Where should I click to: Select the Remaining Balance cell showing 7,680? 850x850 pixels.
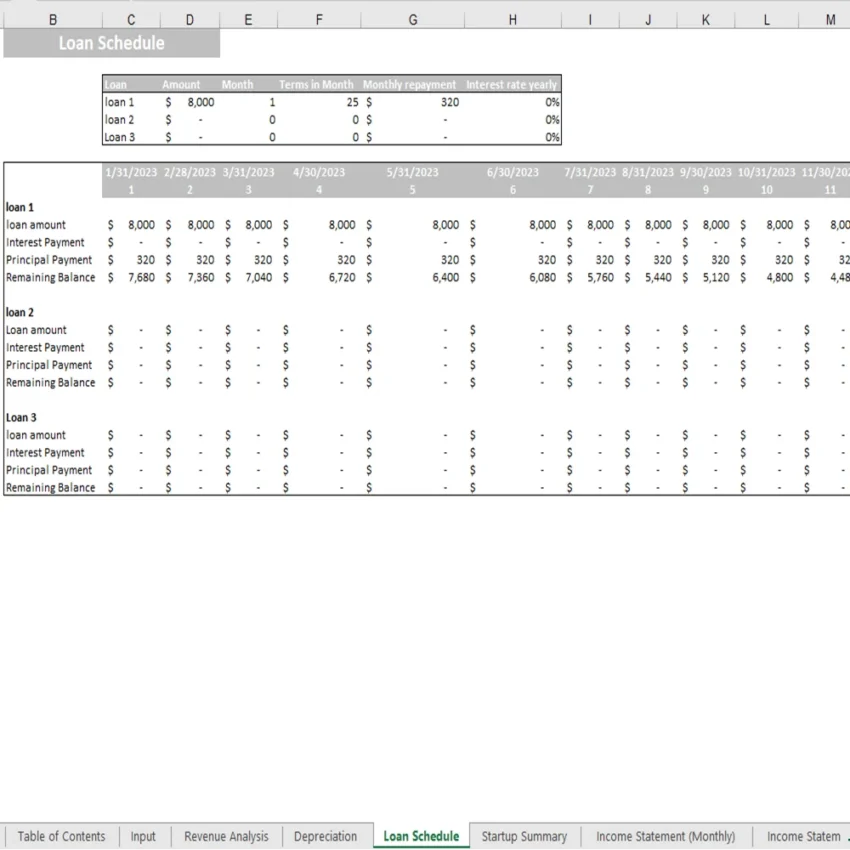(143, 277)
